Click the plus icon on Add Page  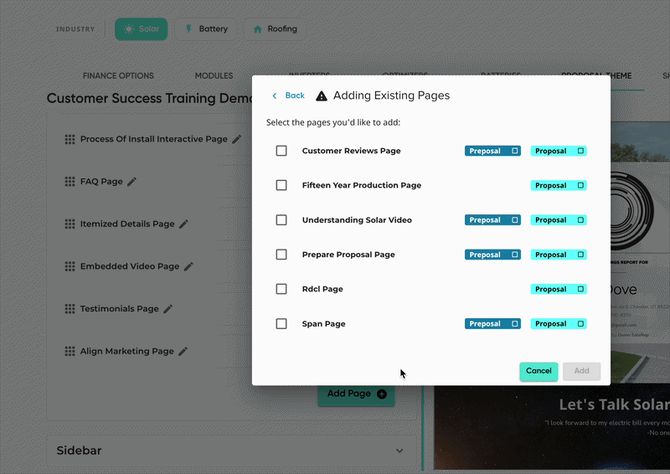382,394
